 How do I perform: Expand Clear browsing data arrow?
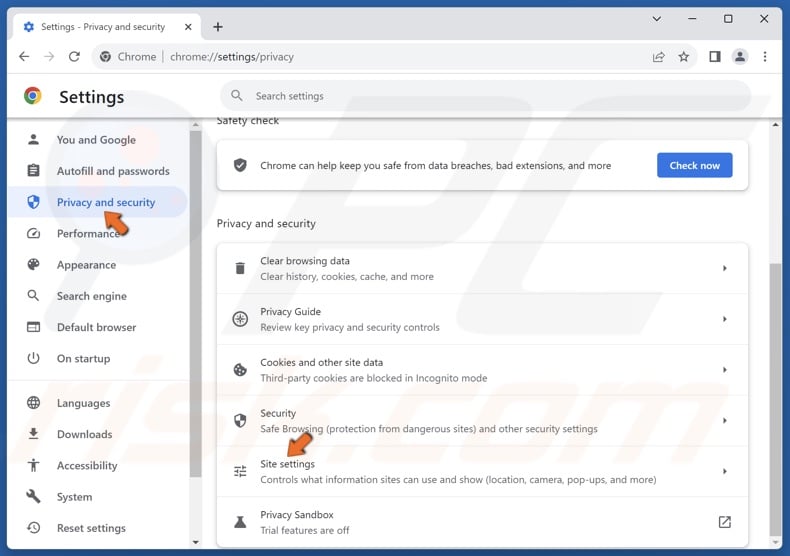(725, 268)
